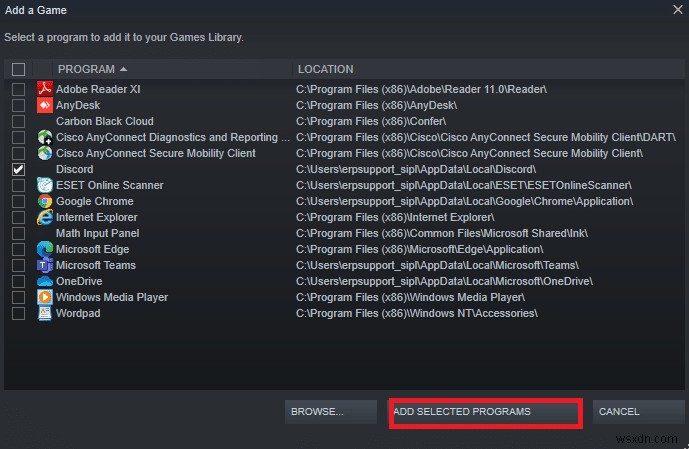This screenshot has height=449, width=689.
Task: Select the Adobe Reader XI name
Action: (98, 89)
